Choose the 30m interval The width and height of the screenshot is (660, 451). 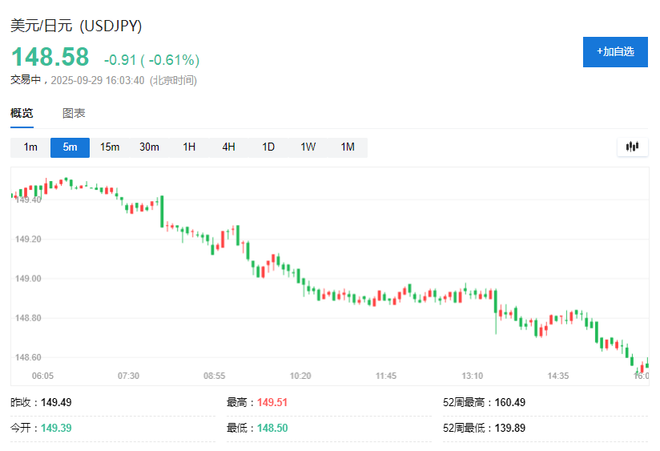(x=149, y=147)
